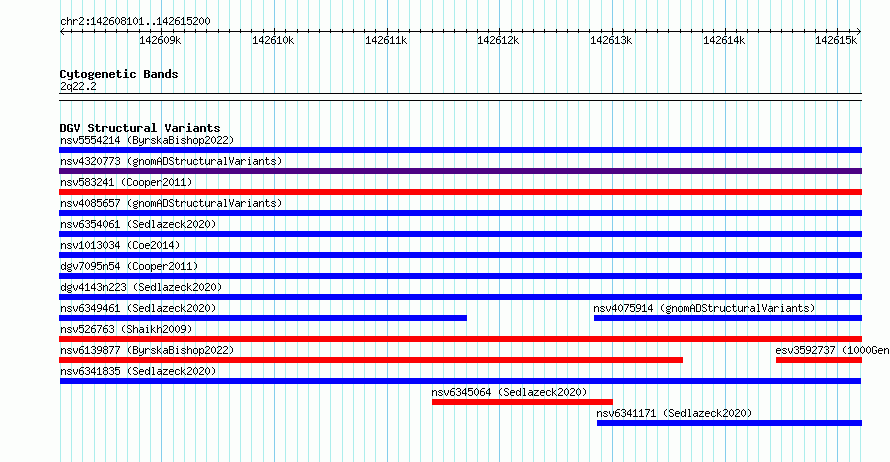890x462 pixels.
Task: Click the Cytogenetic Bands track title
Action: [119, 74]
